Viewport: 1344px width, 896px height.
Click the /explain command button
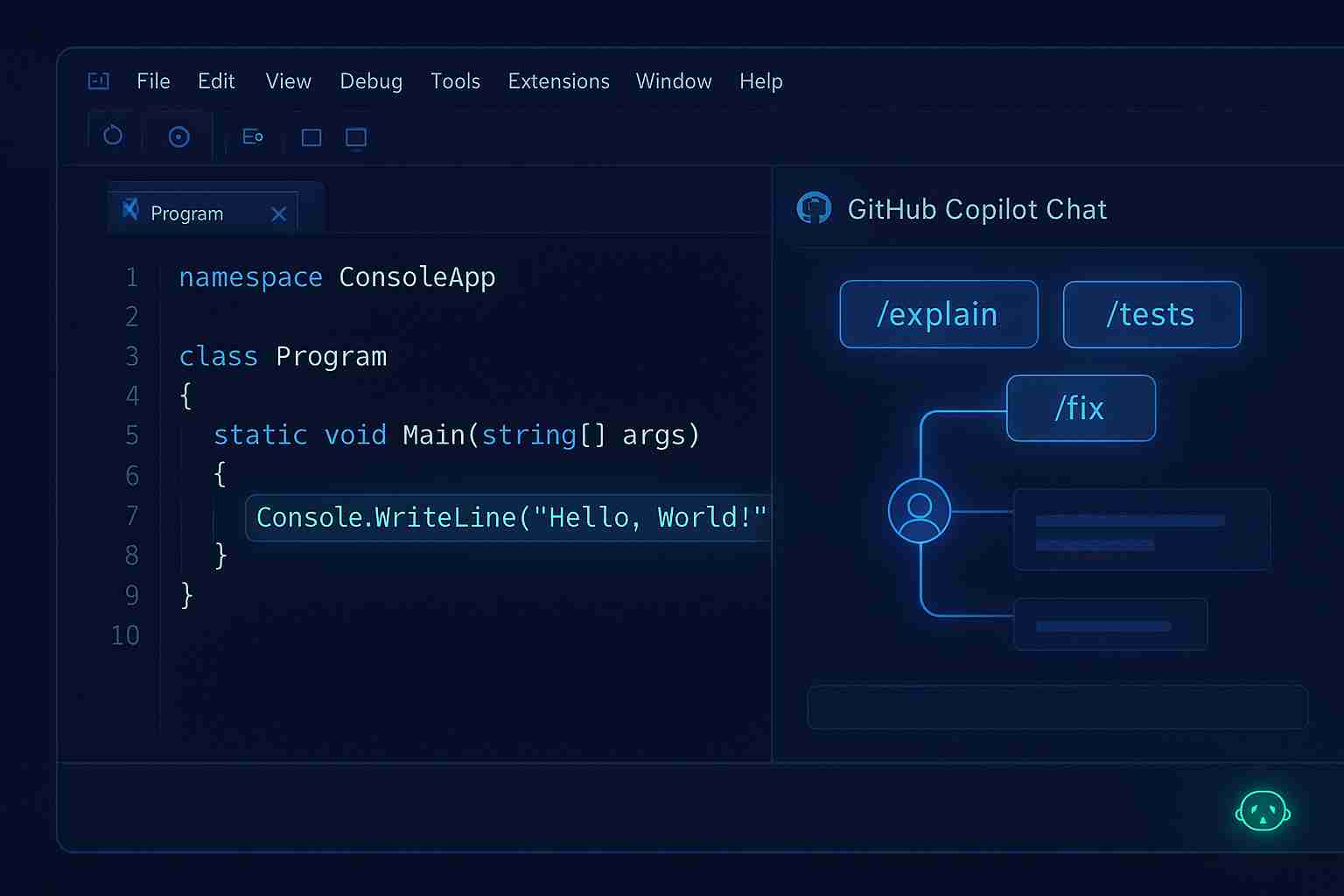[938, 314]
